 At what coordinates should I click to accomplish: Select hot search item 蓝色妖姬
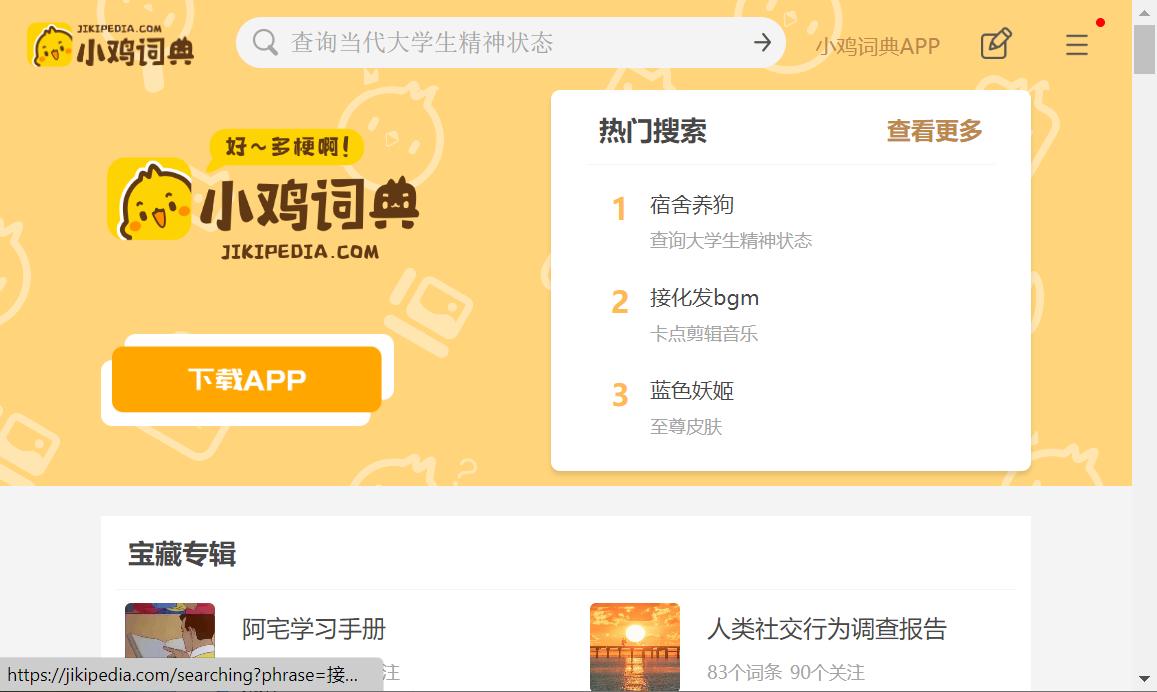pyautogui.click(x=692, y=391)
